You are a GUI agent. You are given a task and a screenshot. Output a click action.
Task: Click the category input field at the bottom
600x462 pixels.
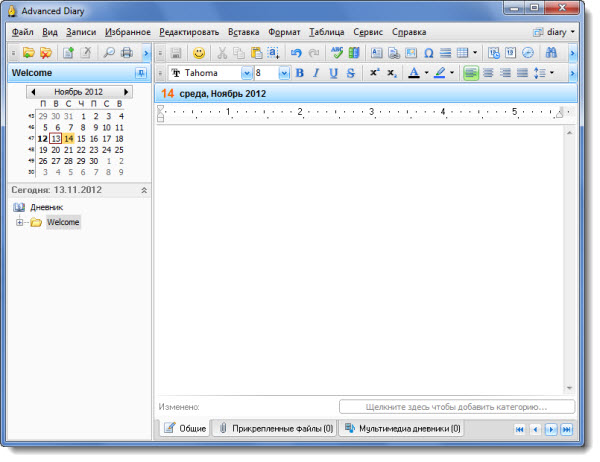pyautogui.click(x=457, y=407)
